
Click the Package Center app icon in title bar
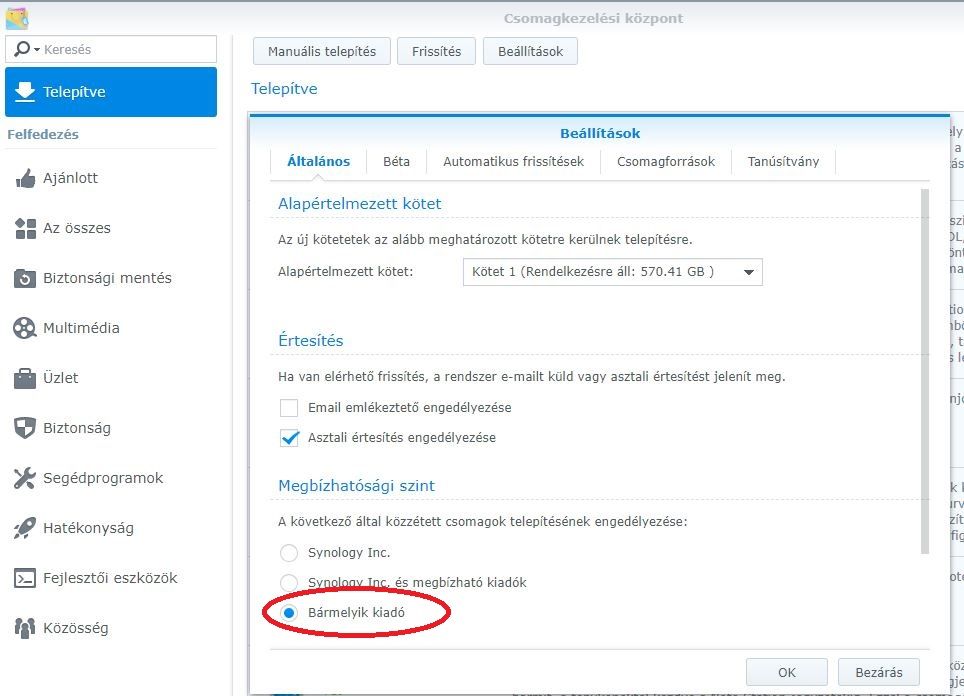tap(17, 18)
